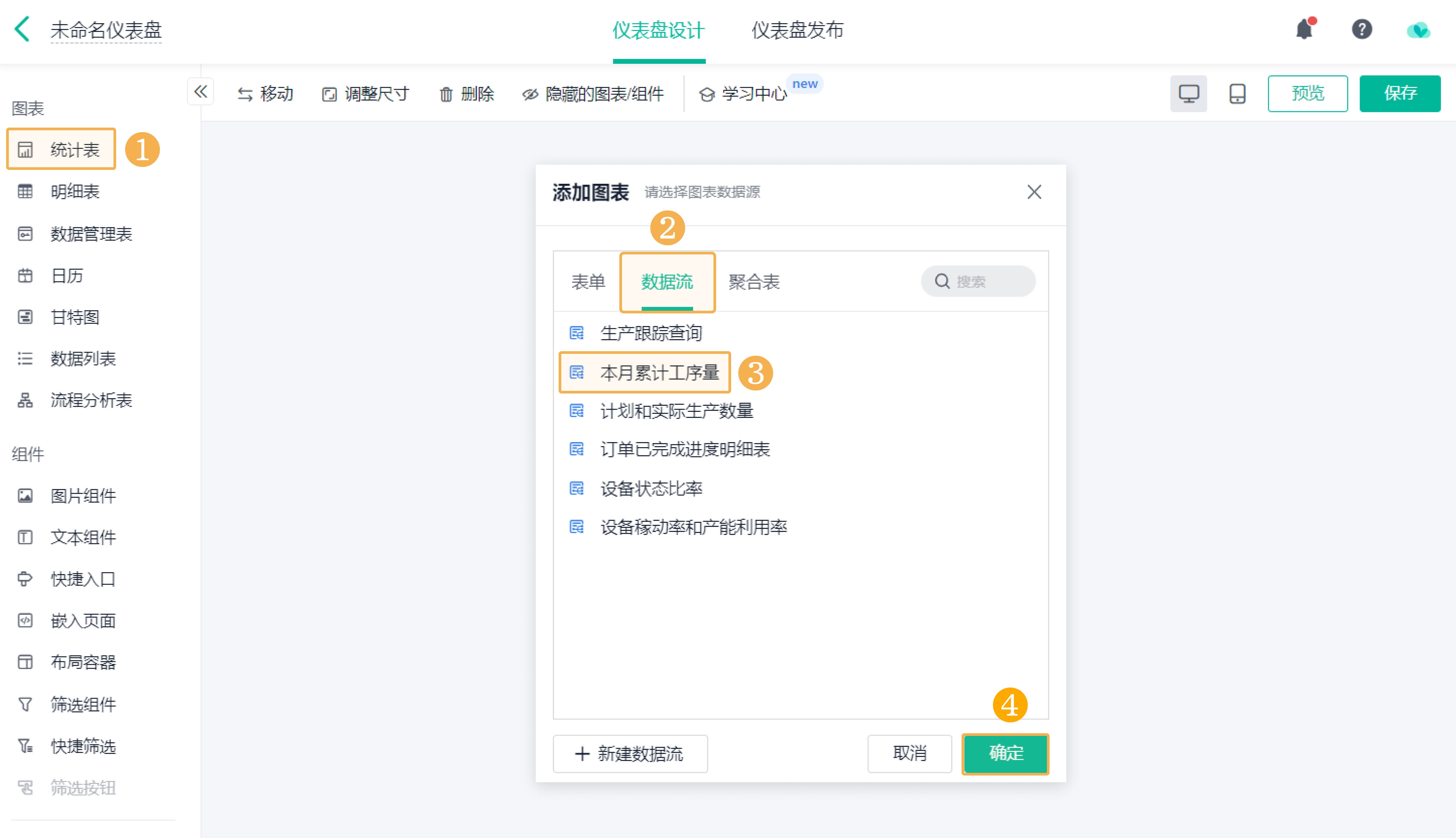Select 甘特图 chart type in sidebar
The width and height of the screenshot is (1456, 838).
click(x=75, y=317)
